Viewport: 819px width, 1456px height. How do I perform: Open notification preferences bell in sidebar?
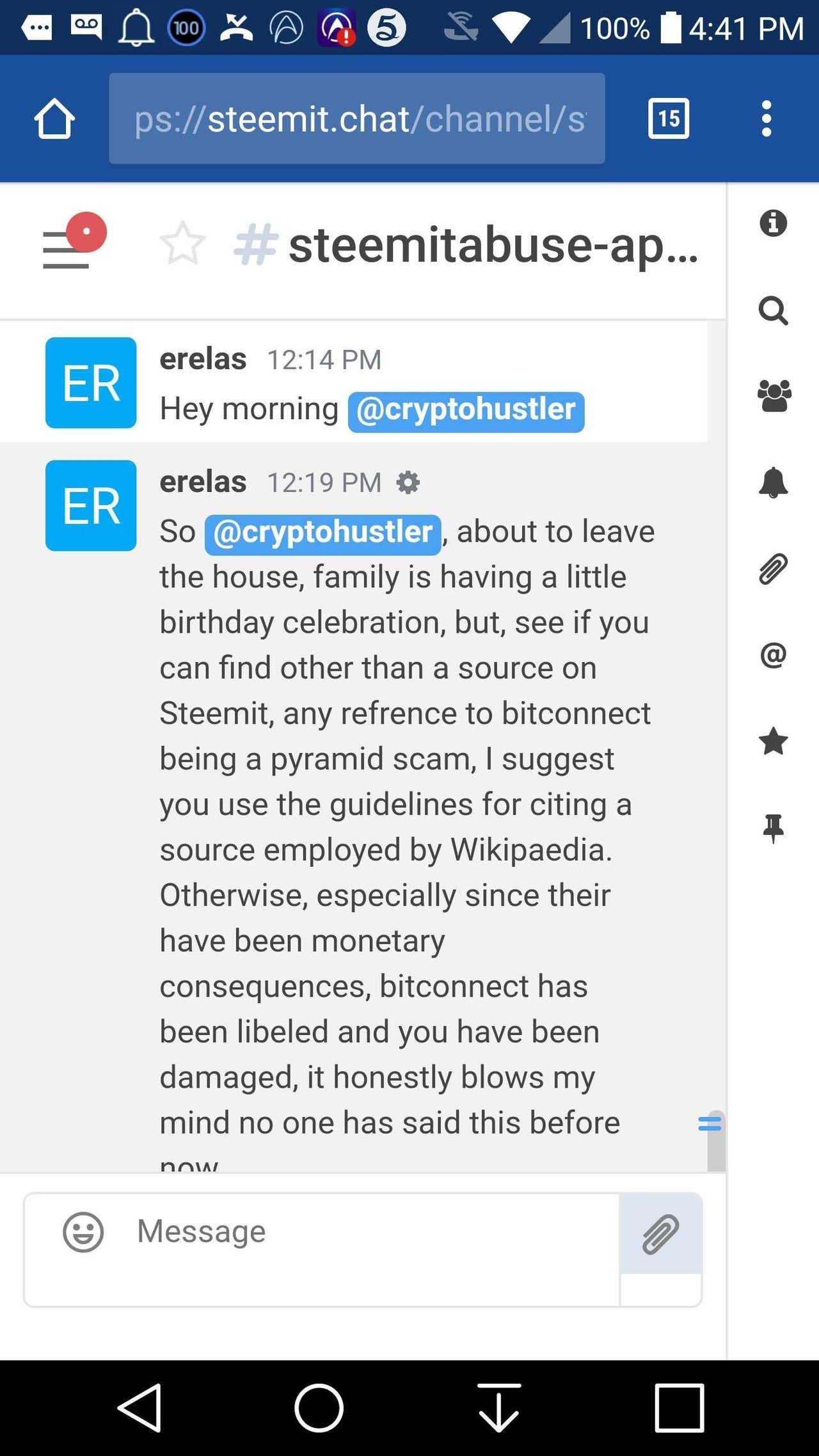pyautogui.click(x=773, y=482)
